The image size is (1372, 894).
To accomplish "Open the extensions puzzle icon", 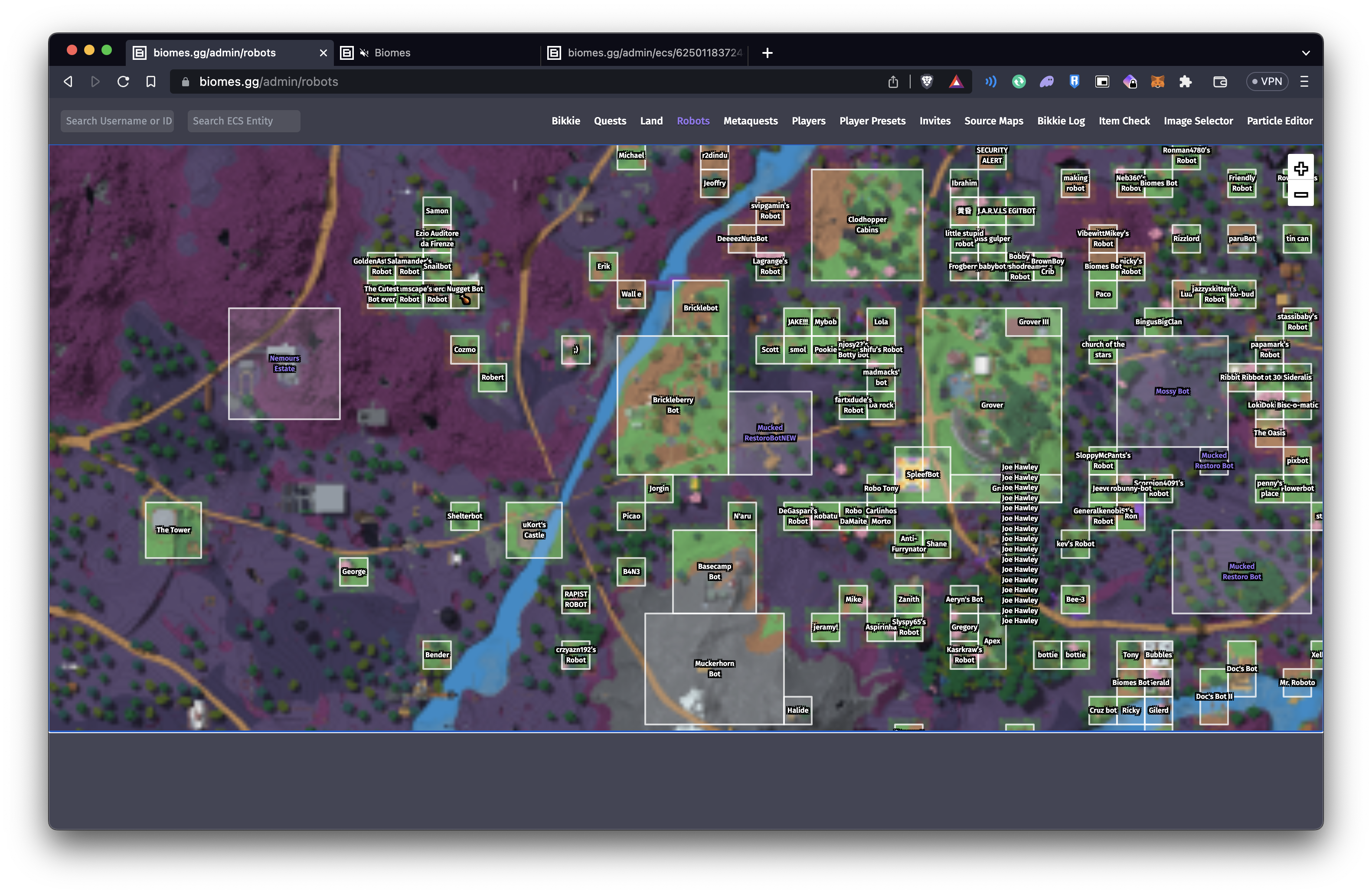I will click(x=1185, y=82).
